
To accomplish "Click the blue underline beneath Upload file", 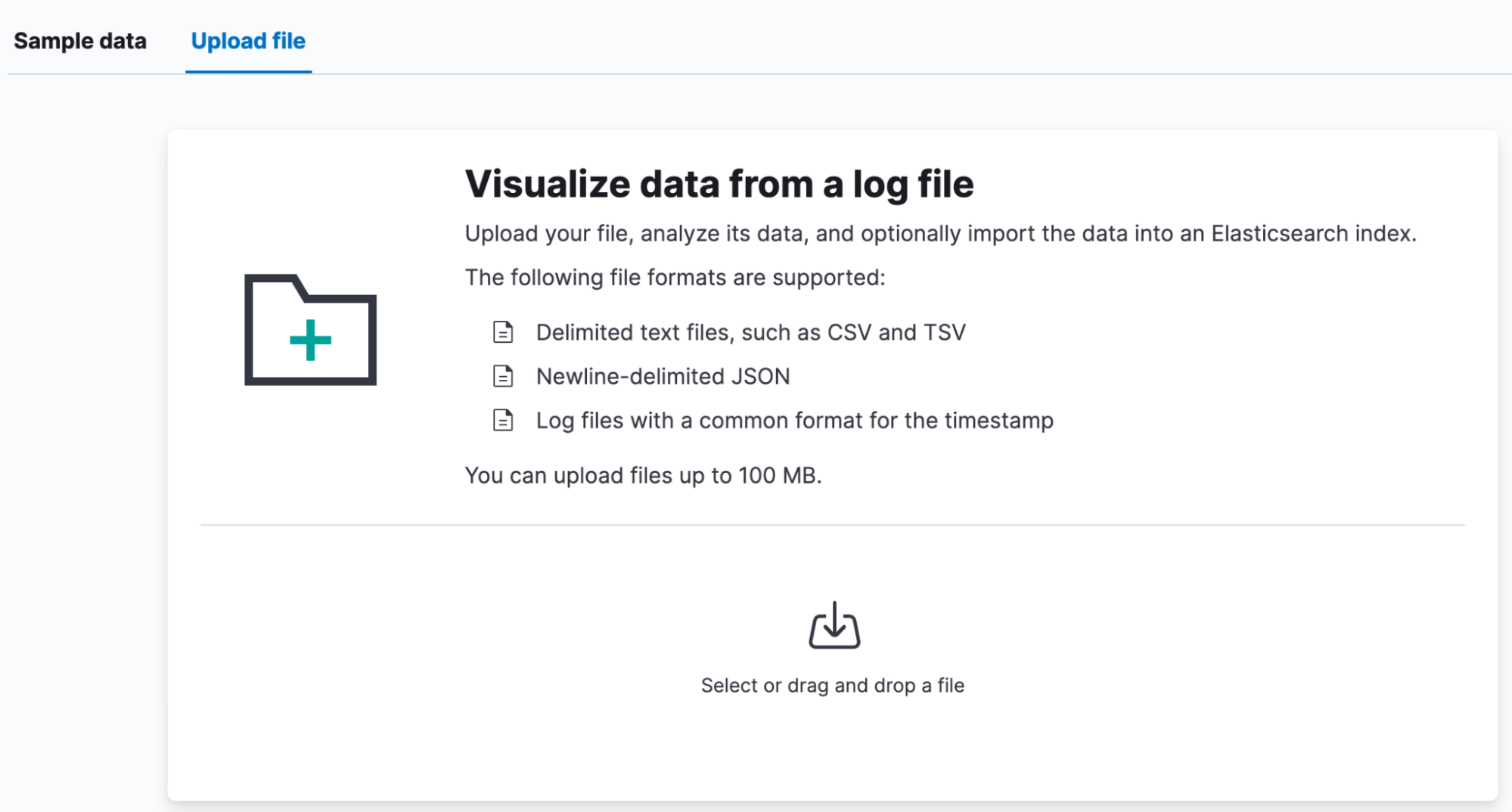I will [x=248, y=73].
